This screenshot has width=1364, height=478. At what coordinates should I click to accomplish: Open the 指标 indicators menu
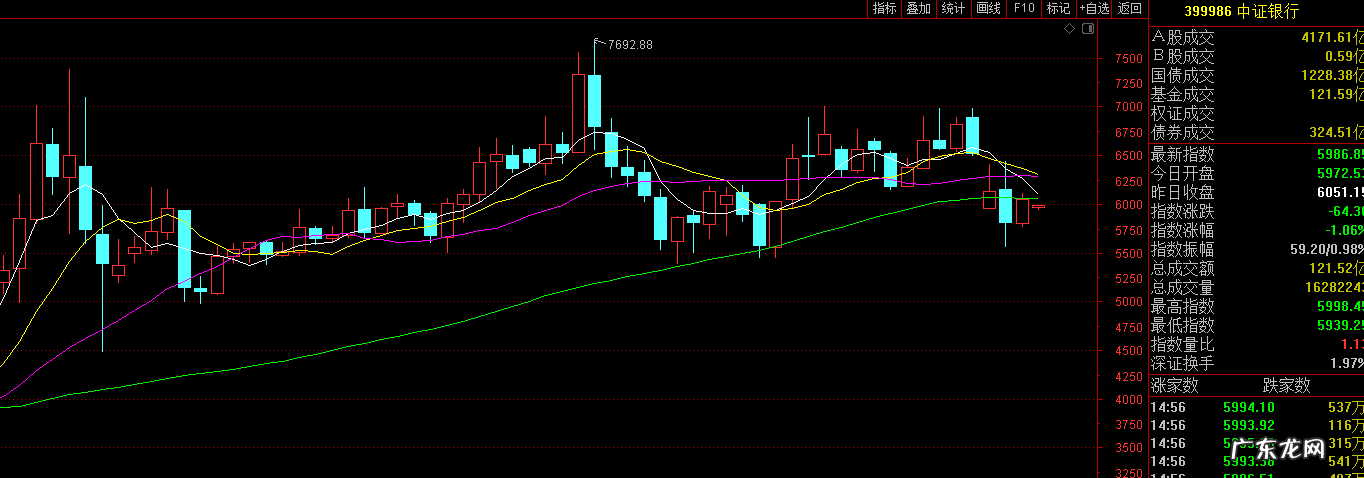pyautogui.click(x=884, y=9)
